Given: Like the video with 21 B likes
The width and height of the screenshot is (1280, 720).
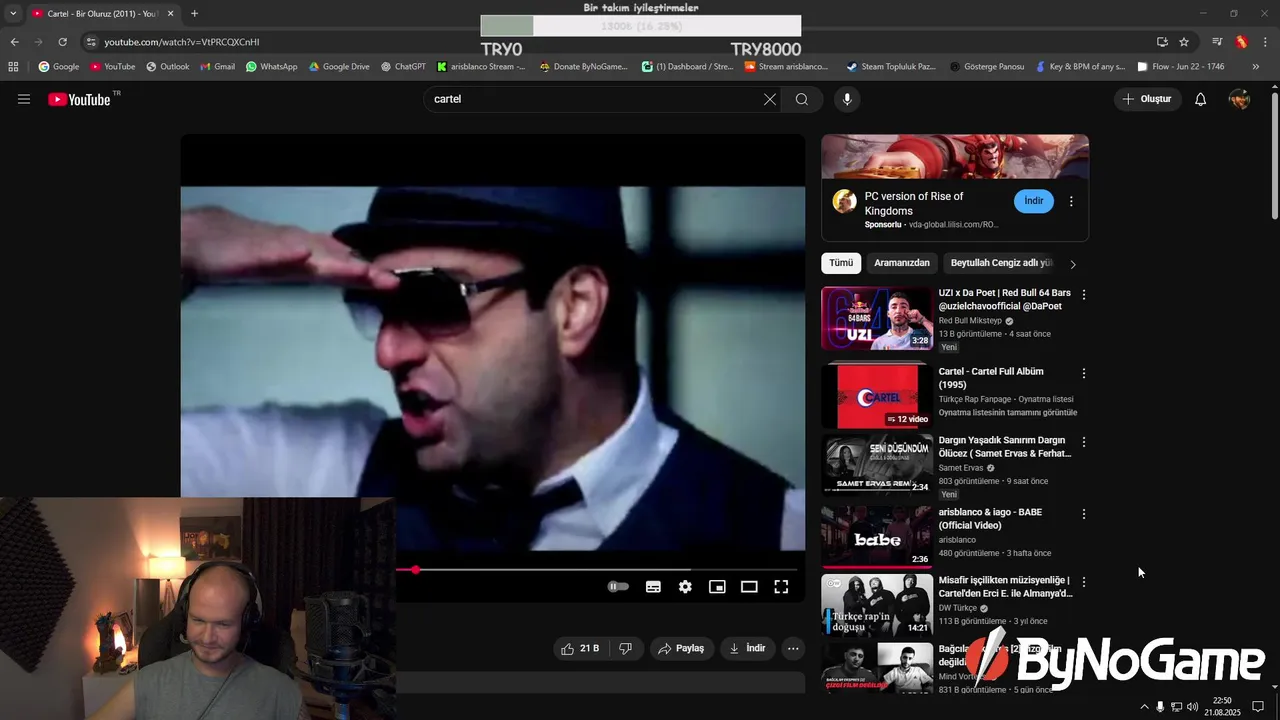Looking at the screenshot, I should (580, 648).
